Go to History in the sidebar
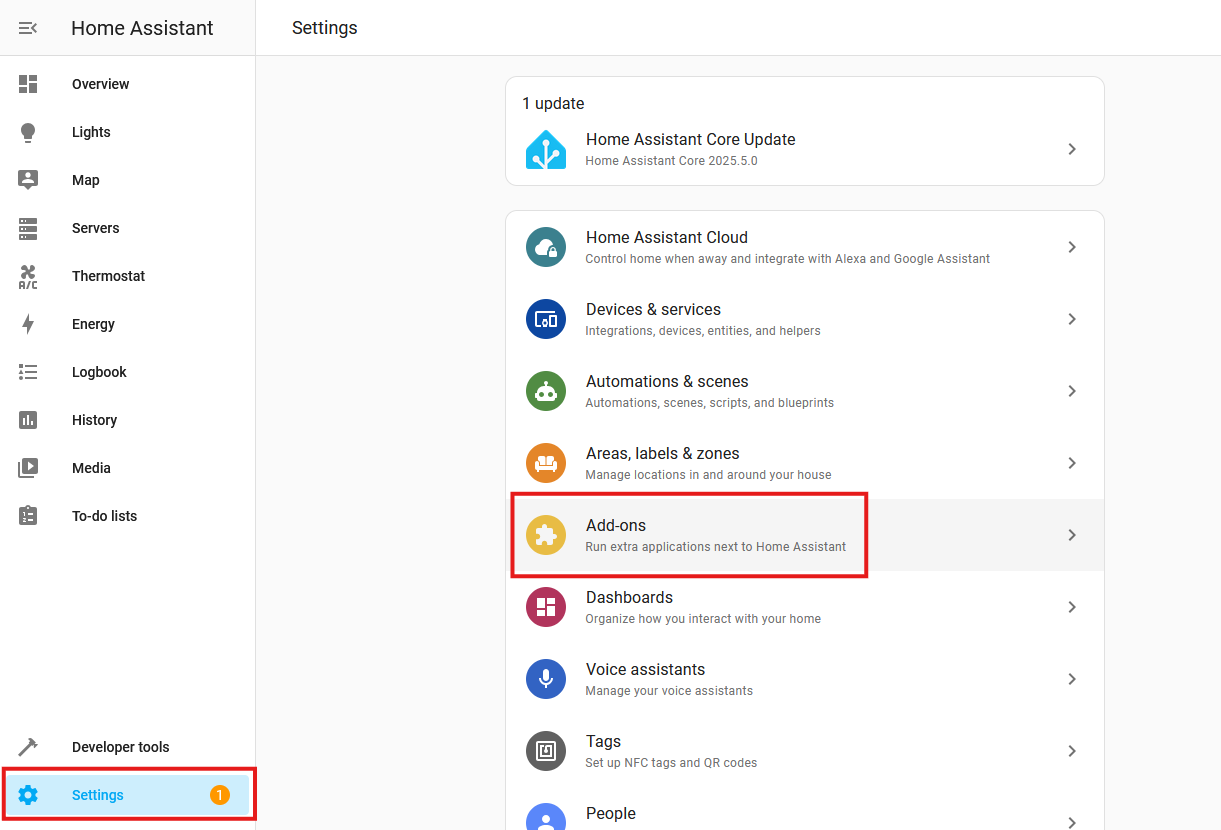Viewport: 1221px width, 830px height. pyautogui.click(x=94, y=420)
